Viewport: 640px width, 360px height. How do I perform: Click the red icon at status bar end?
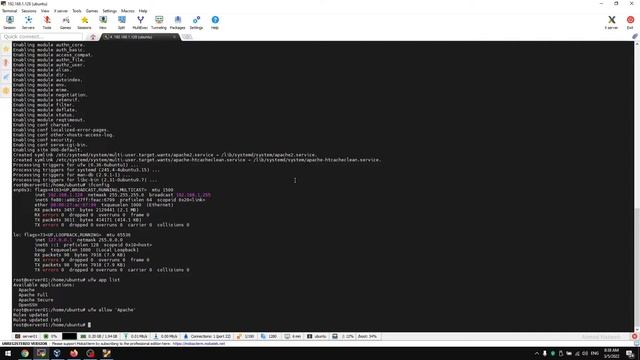635,336
